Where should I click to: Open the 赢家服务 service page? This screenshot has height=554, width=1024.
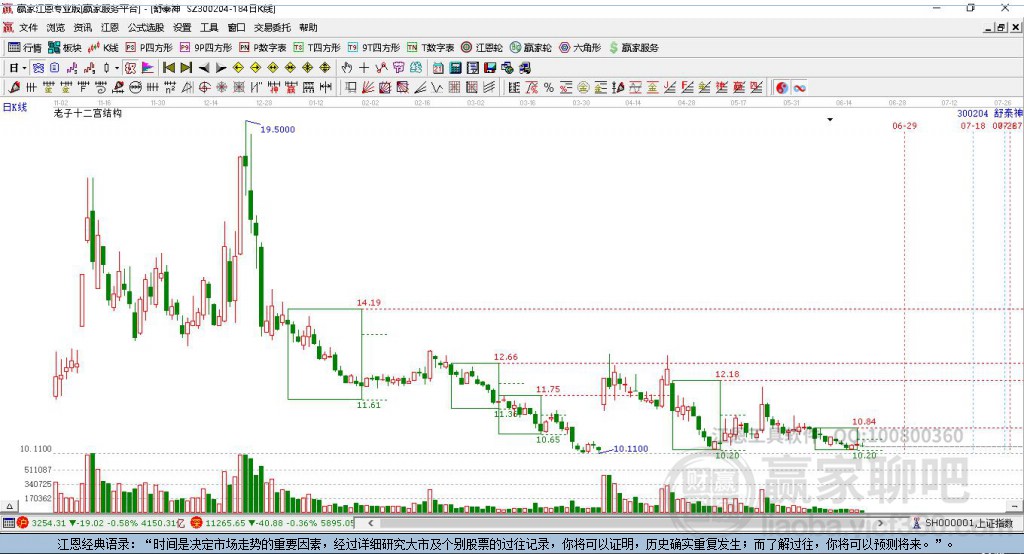633,48
